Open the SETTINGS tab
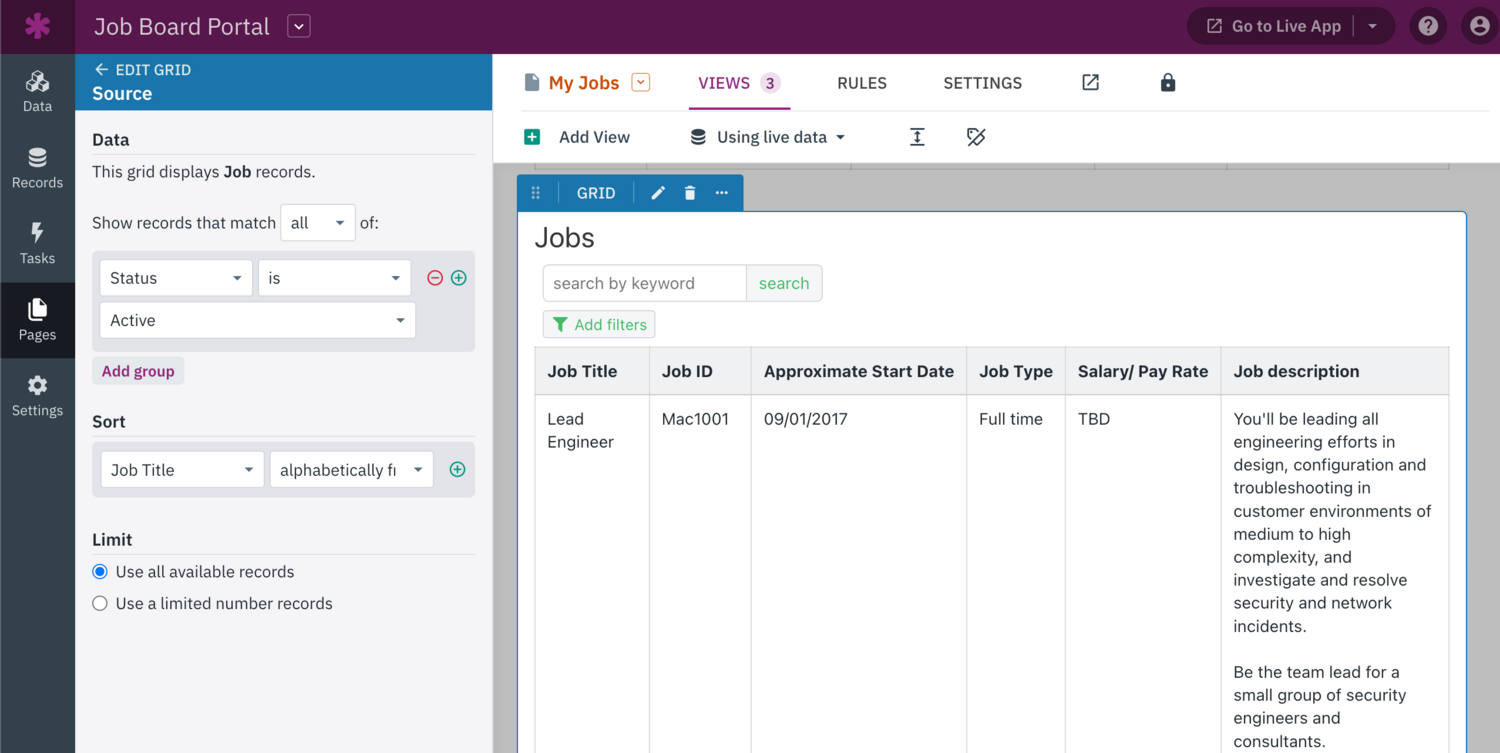This screenshot has width=1500, height=753. coord(982,83)
